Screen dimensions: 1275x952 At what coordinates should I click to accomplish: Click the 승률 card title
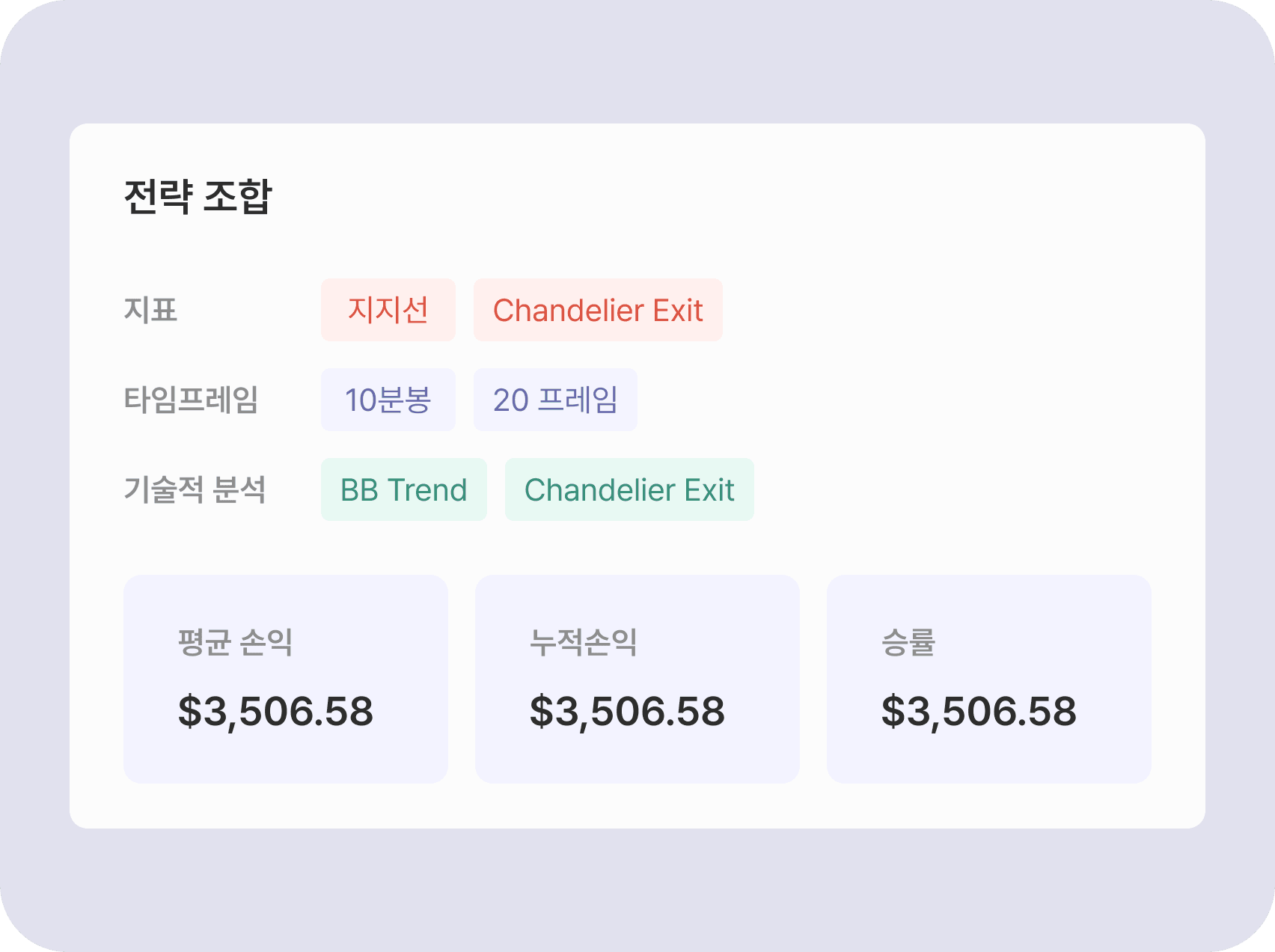point(908,642)
